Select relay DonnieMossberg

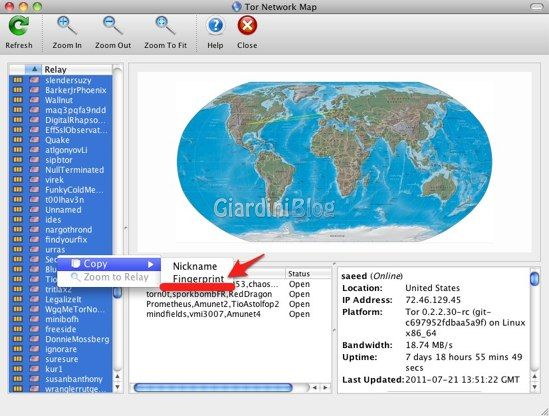(x=77, y=339)
